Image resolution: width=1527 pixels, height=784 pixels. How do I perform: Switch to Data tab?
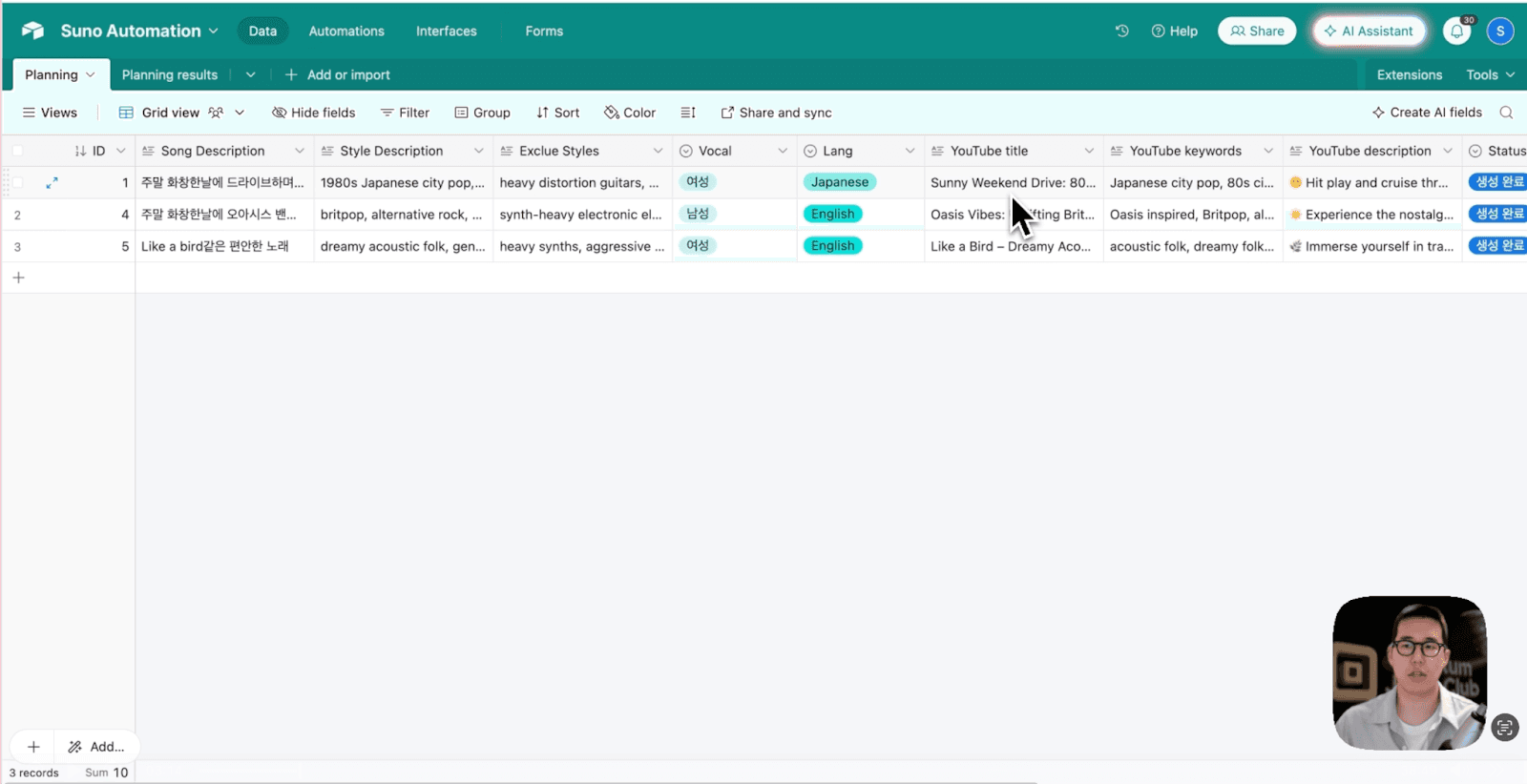coord(262,31)
